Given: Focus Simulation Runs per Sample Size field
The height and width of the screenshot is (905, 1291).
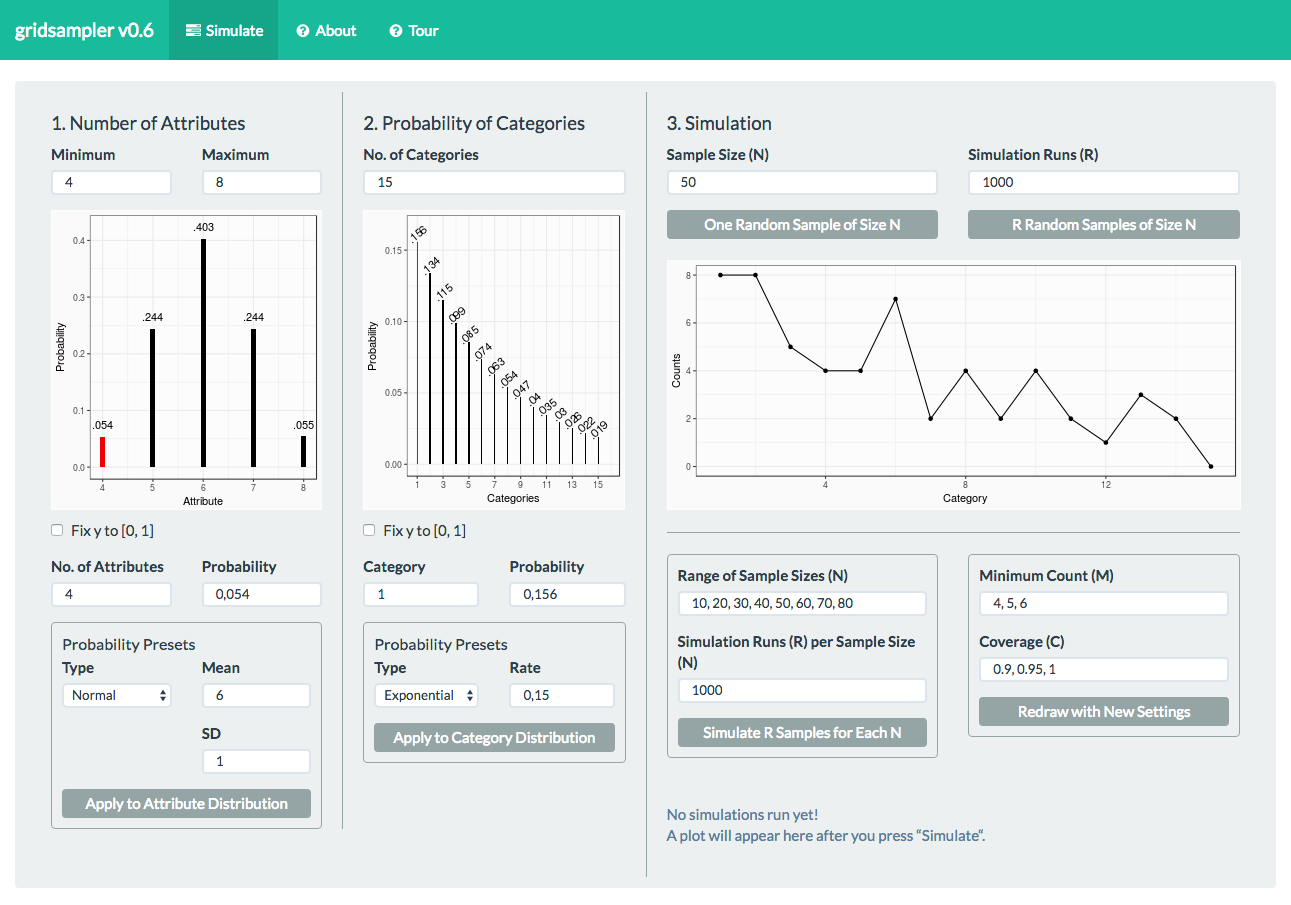Looking at the screenshot, I should (x=802, y=690).
